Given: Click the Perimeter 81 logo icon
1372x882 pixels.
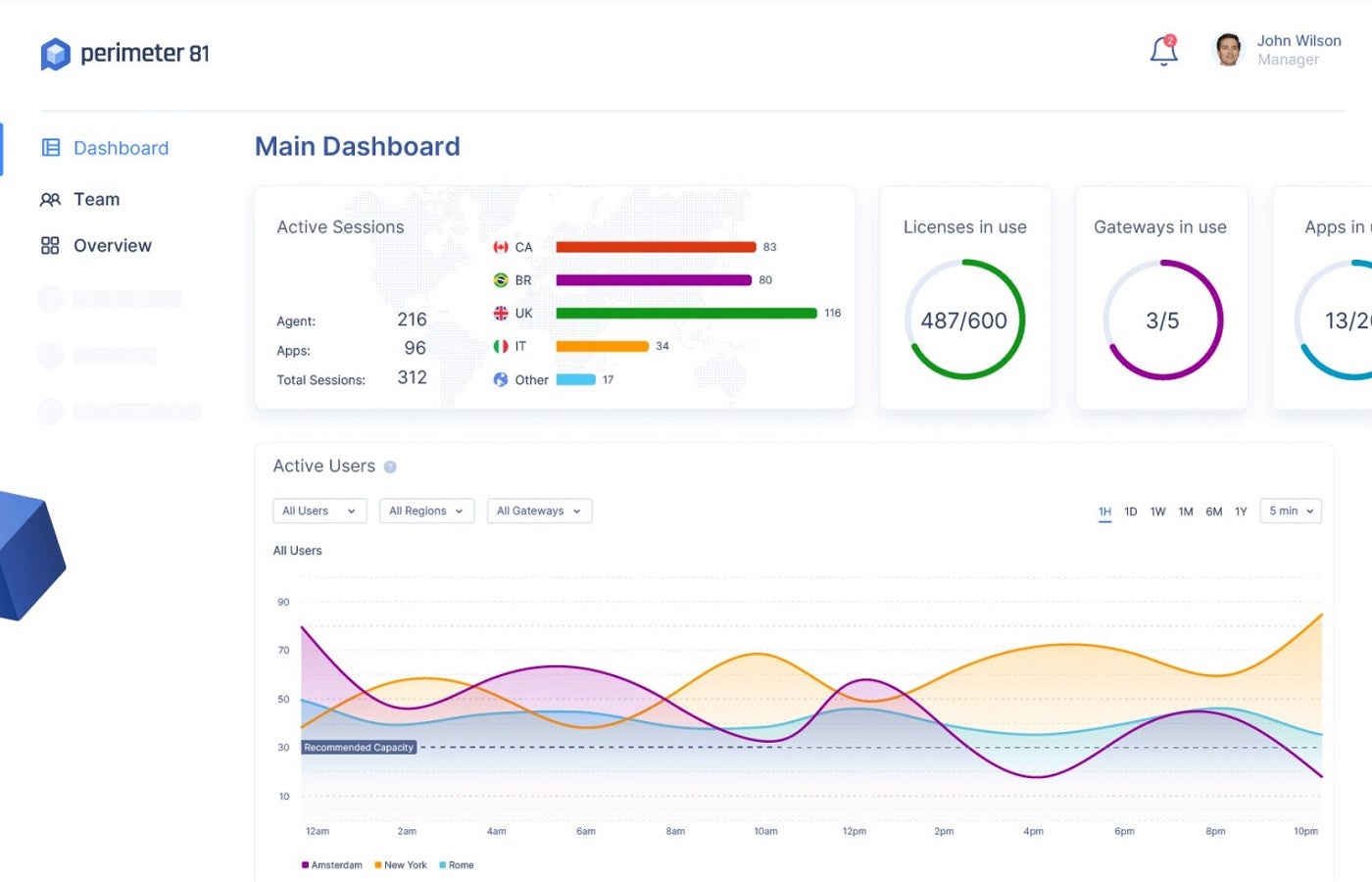Looking at the screenshot, I should click(x=56, y=54).
